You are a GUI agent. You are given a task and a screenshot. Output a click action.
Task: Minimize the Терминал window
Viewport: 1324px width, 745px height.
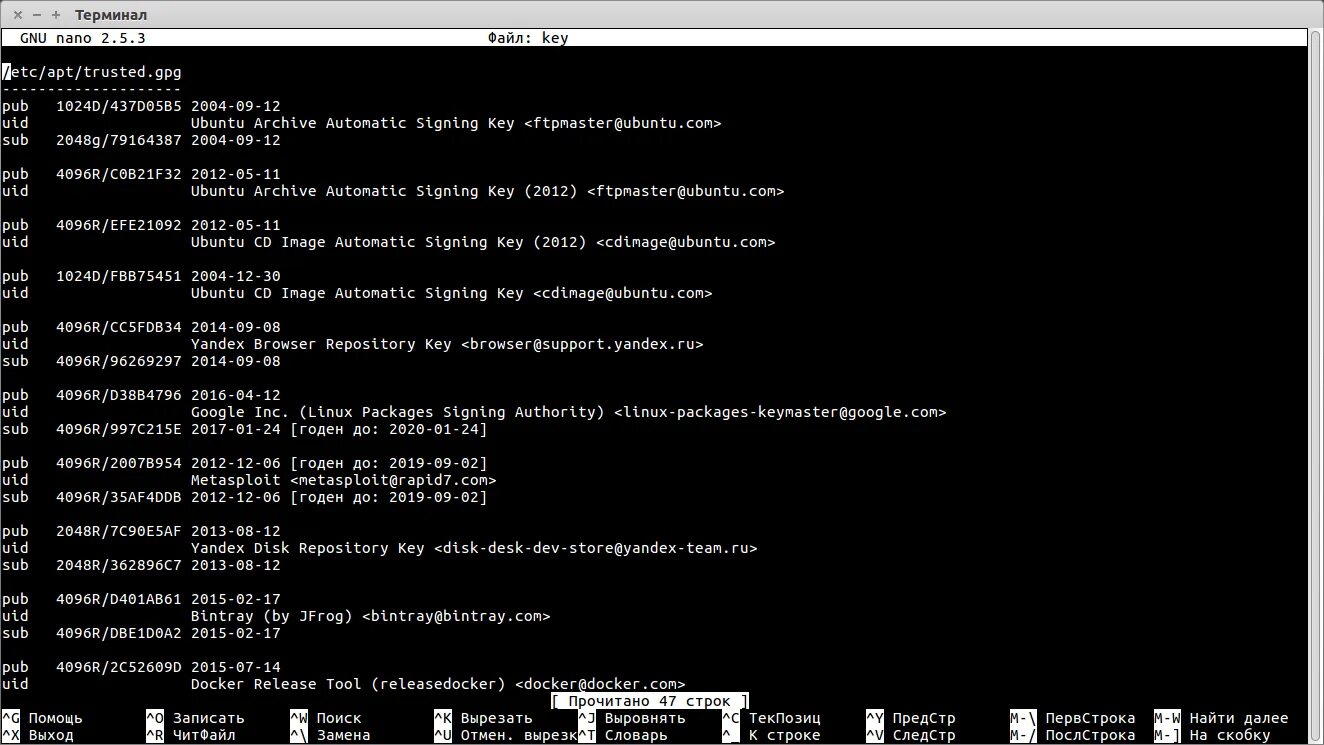click(x=36, y=15)
